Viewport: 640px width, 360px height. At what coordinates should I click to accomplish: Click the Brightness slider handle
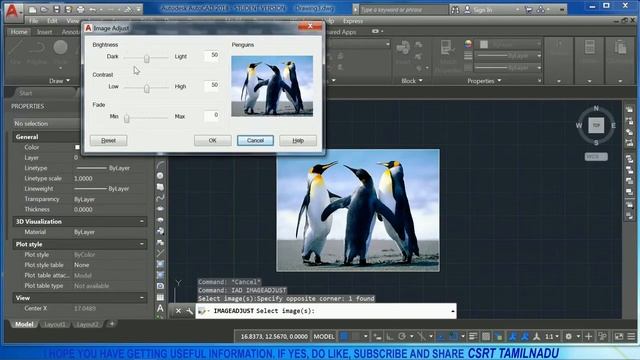click(147, 58)
